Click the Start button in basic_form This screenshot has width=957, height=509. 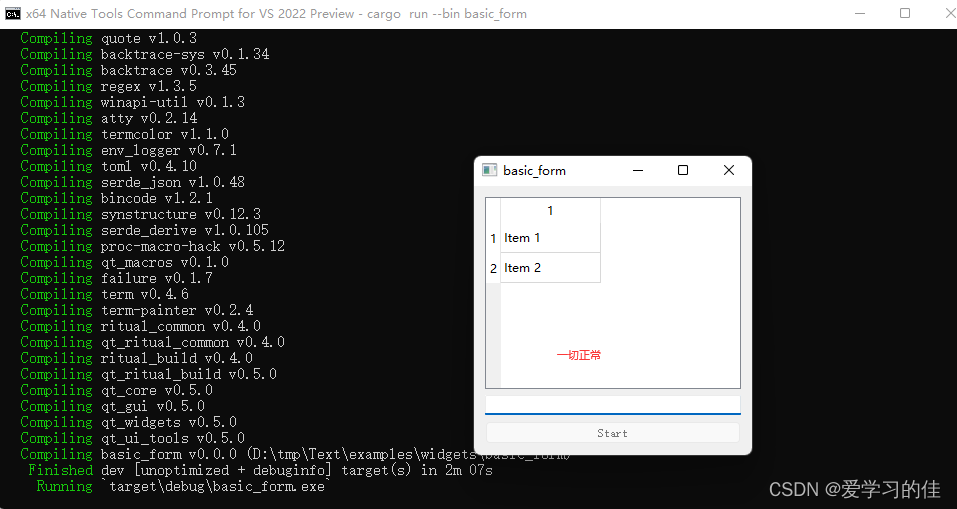(612, 433)
